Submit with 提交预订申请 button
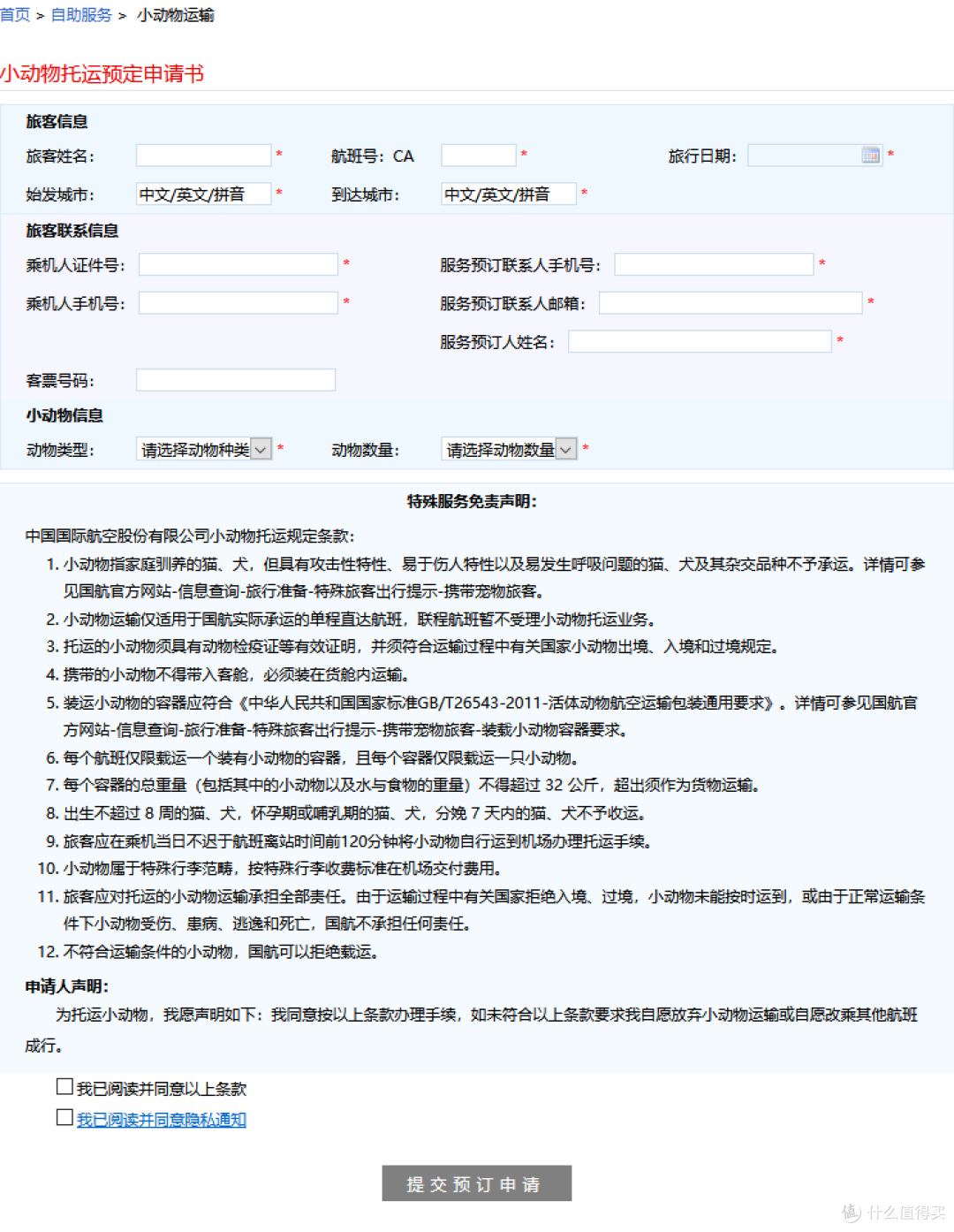954x1232 pixels. click(477, 1183)
